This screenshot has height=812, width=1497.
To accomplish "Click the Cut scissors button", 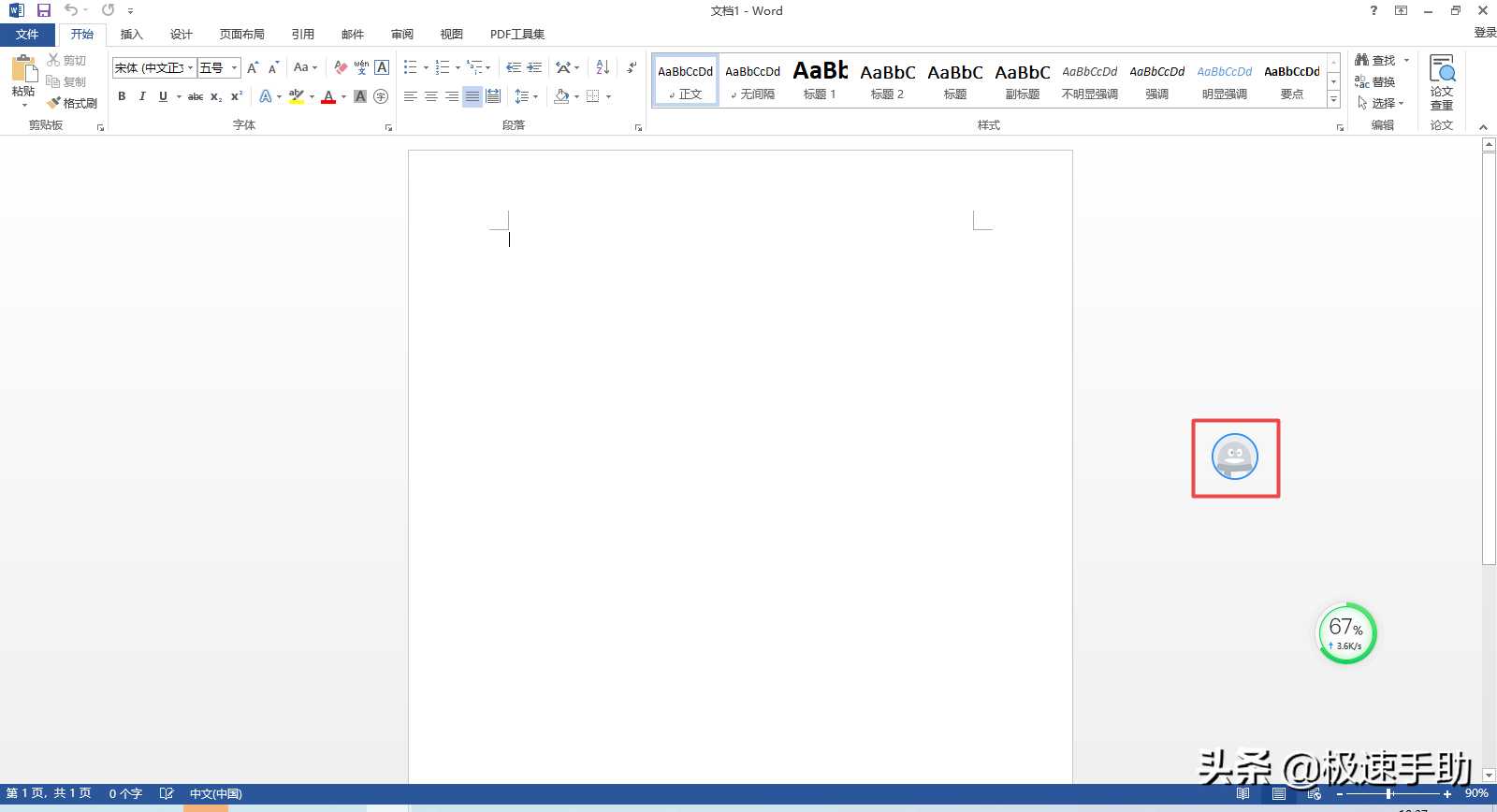I will pyautogui.click(x=66, y=60).
